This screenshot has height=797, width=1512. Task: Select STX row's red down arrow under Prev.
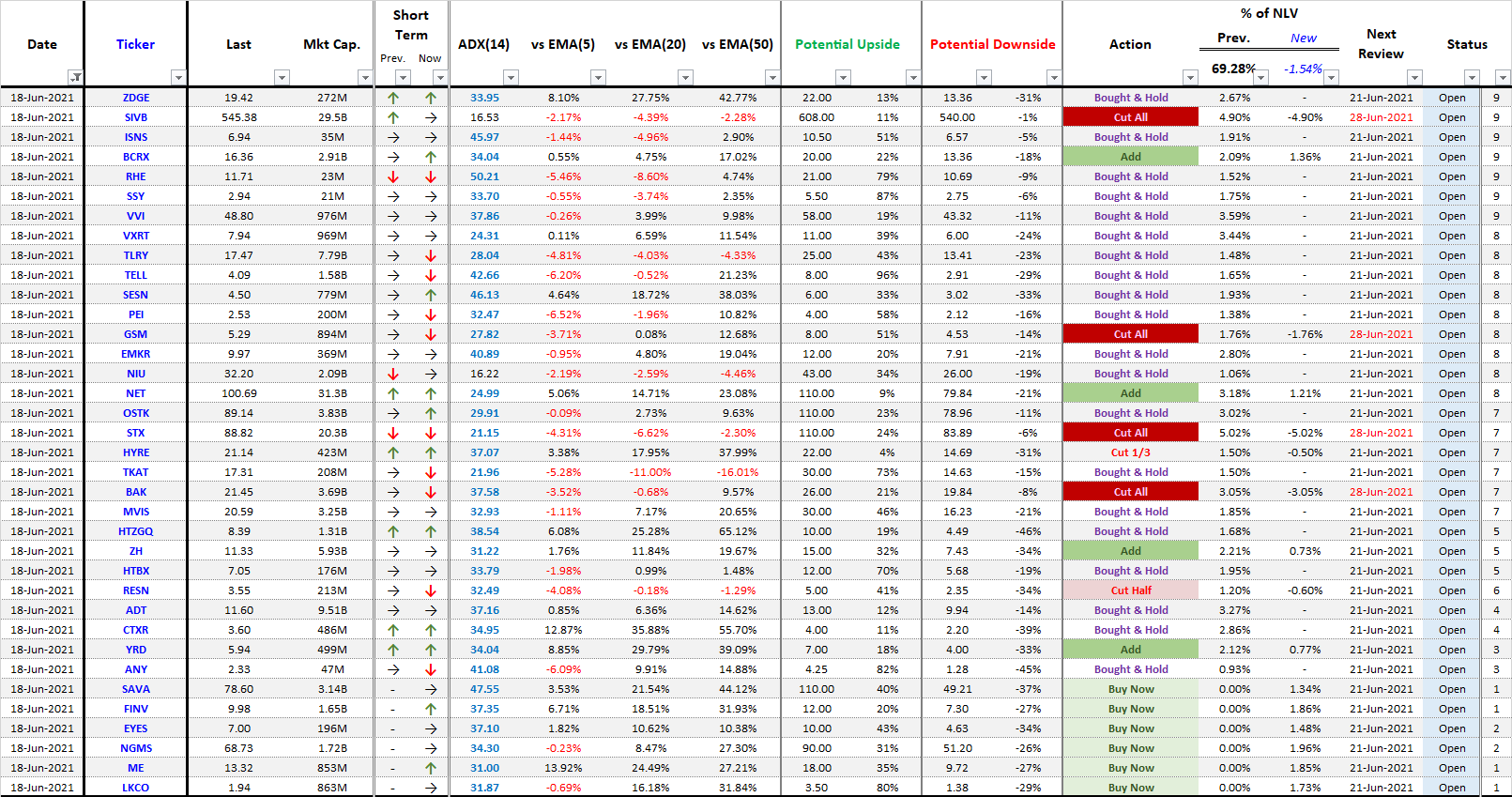tap(393, 433)
